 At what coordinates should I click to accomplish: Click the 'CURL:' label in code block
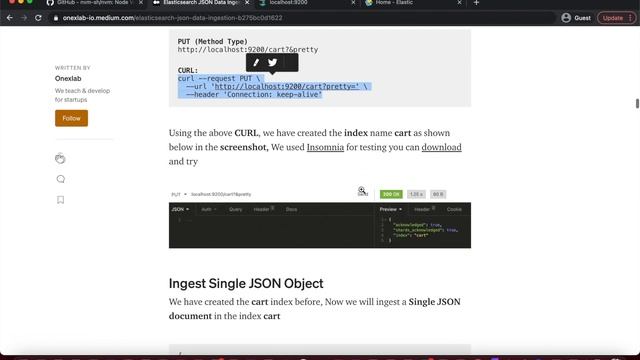188,71
